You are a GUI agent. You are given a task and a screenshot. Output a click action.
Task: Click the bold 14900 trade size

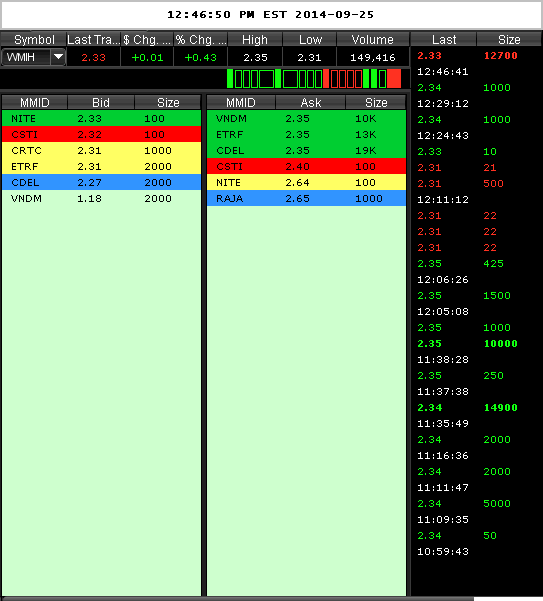pyautogui.click(x=500, y=407)
